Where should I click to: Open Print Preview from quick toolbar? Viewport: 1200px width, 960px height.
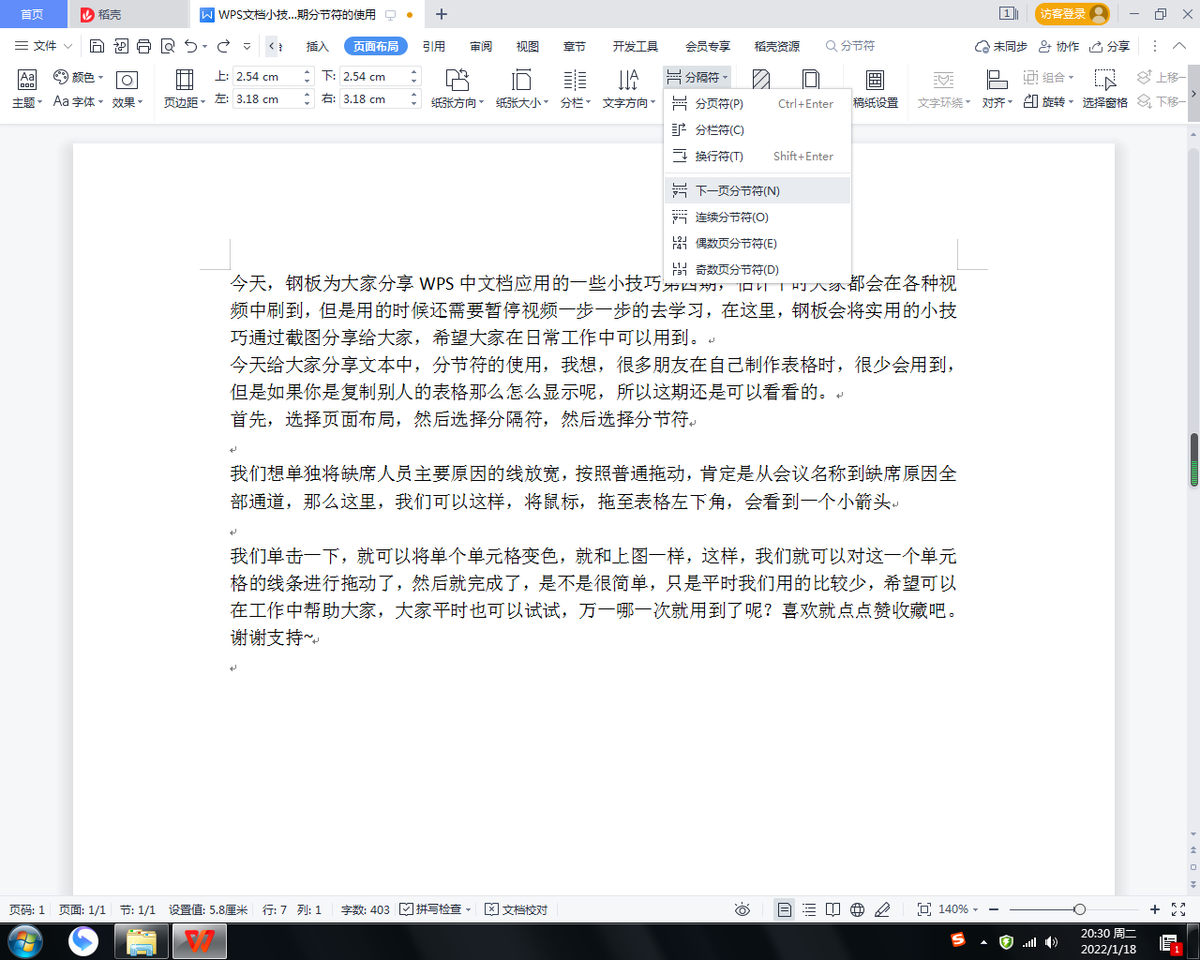click(166, 46)
